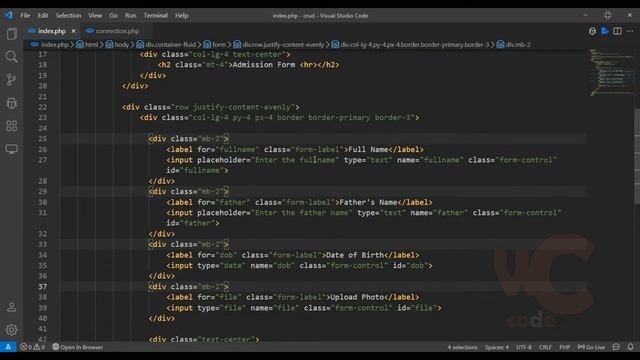This screenshot has width=640, height=360.
Task: Click line number 37 in gutter
Action: click(42, 287)
